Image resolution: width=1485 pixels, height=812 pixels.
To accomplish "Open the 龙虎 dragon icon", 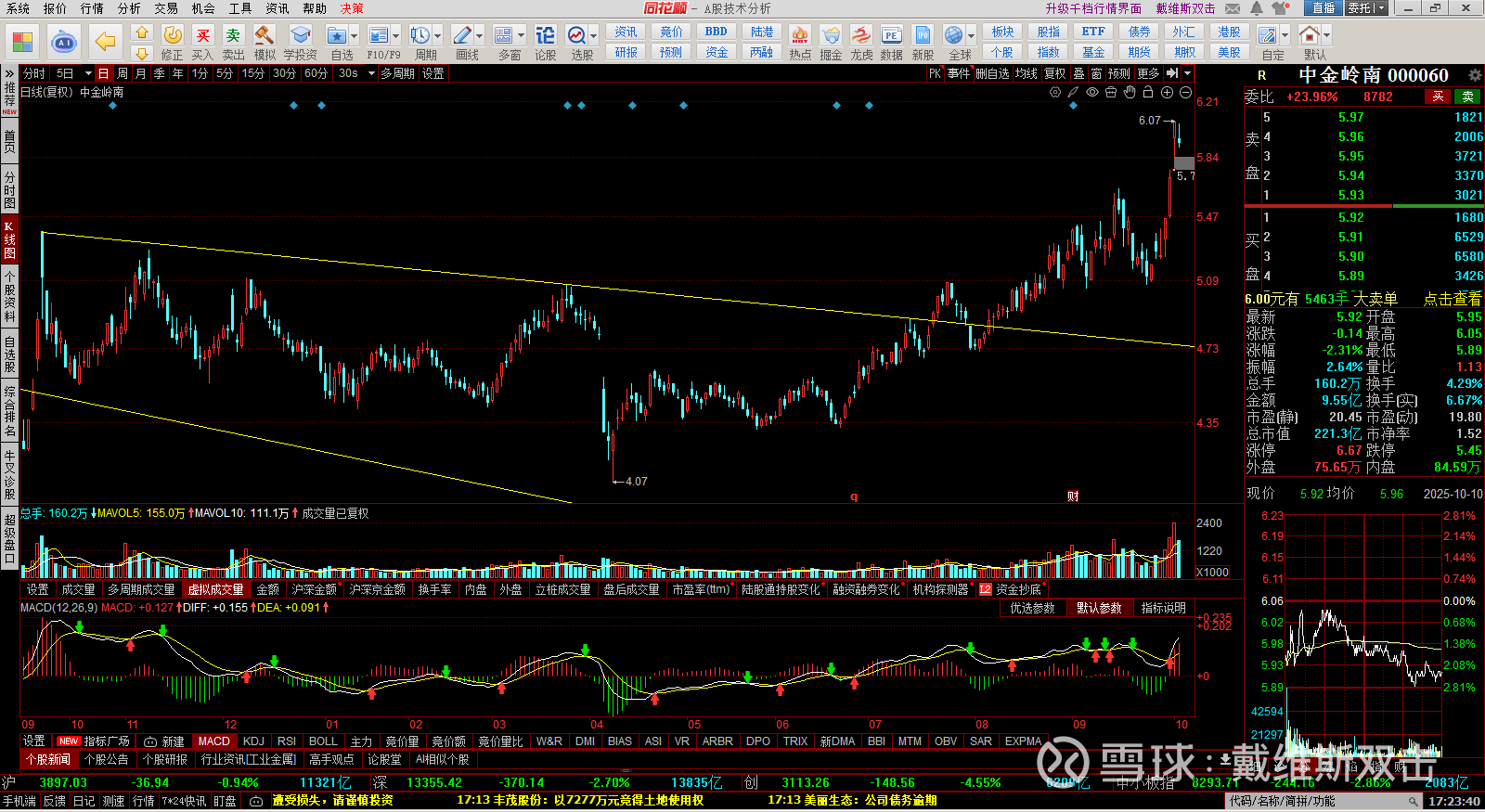I will pos(861,35).
